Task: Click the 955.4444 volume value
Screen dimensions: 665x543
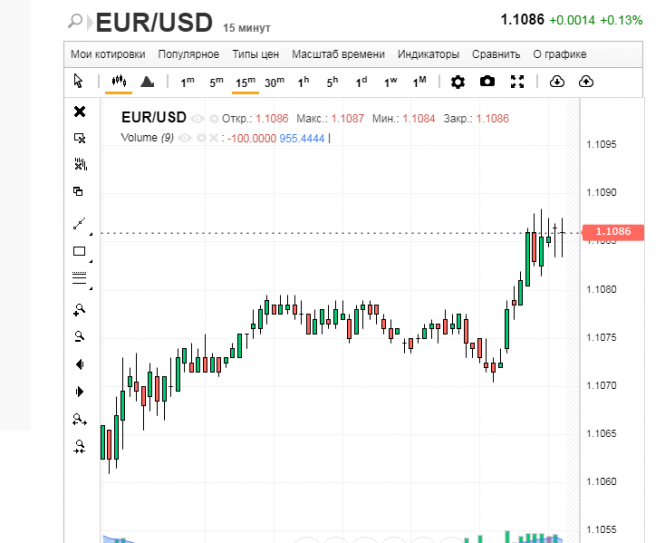Action: (302, 138)
